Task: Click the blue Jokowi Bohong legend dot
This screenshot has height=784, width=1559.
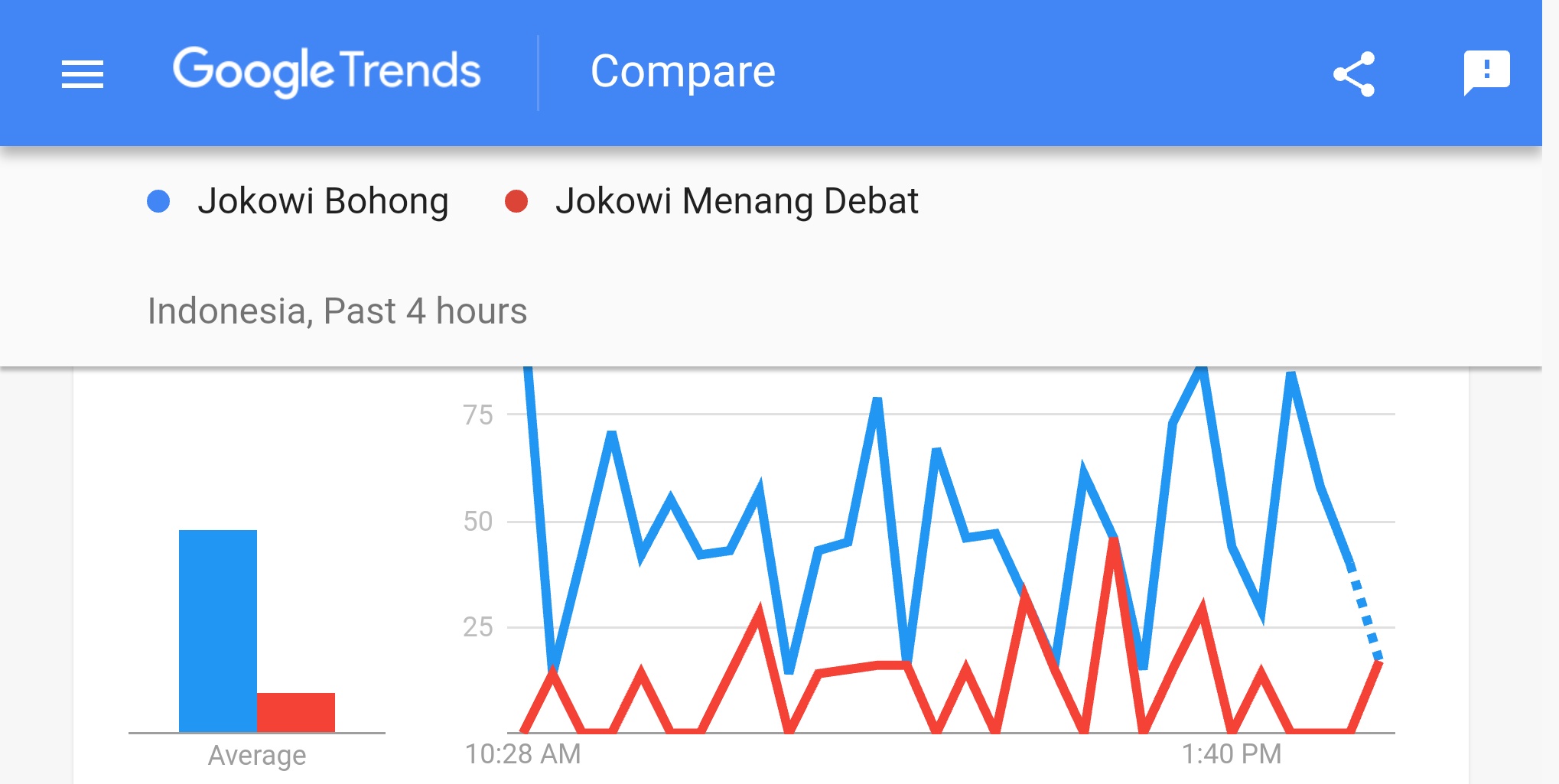Action: click(x=158, y=201)
